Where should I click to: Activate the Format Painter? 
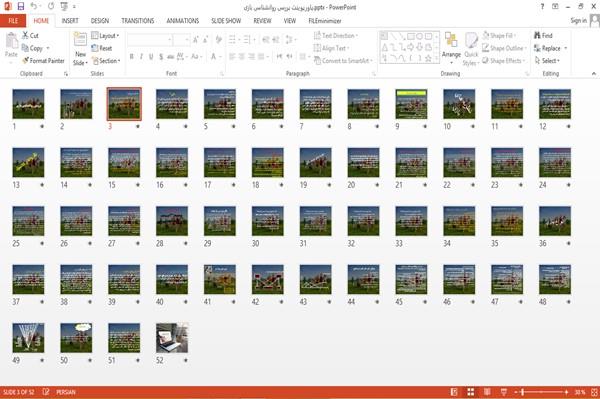click(43, 60)
